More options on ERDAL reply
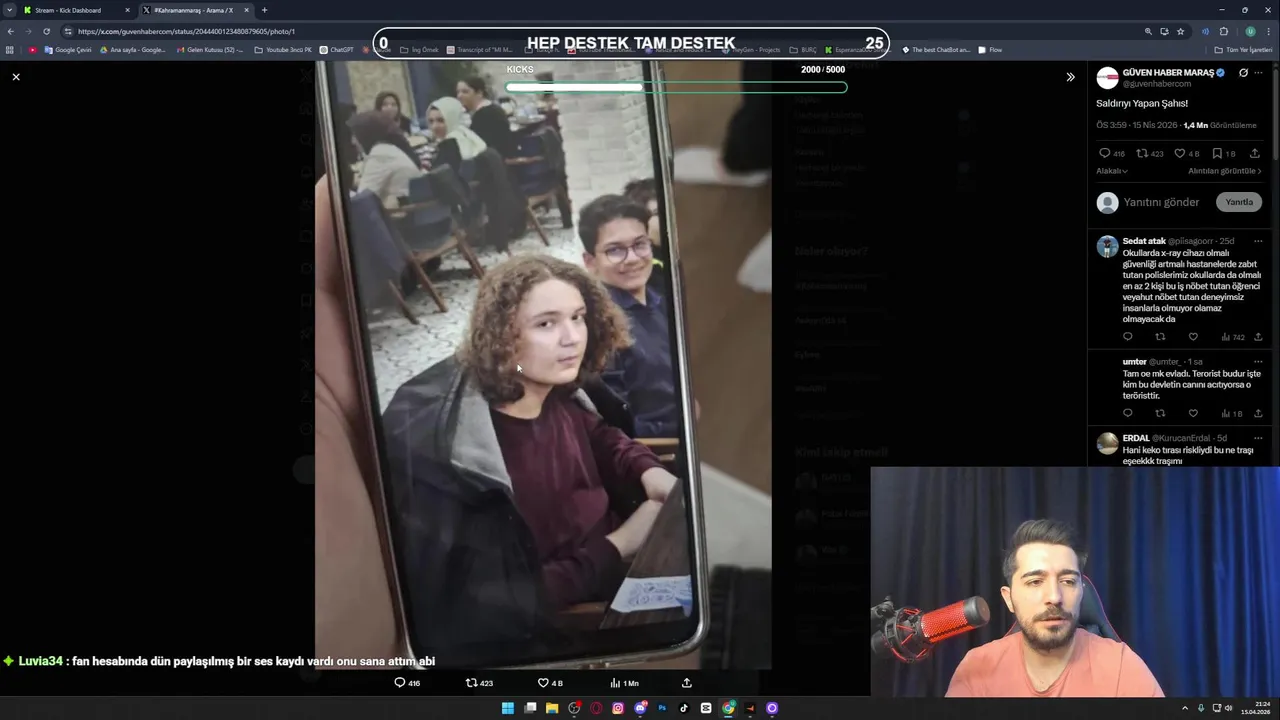The height and width of the screenshot is (720, 1280). (1258, 438)
